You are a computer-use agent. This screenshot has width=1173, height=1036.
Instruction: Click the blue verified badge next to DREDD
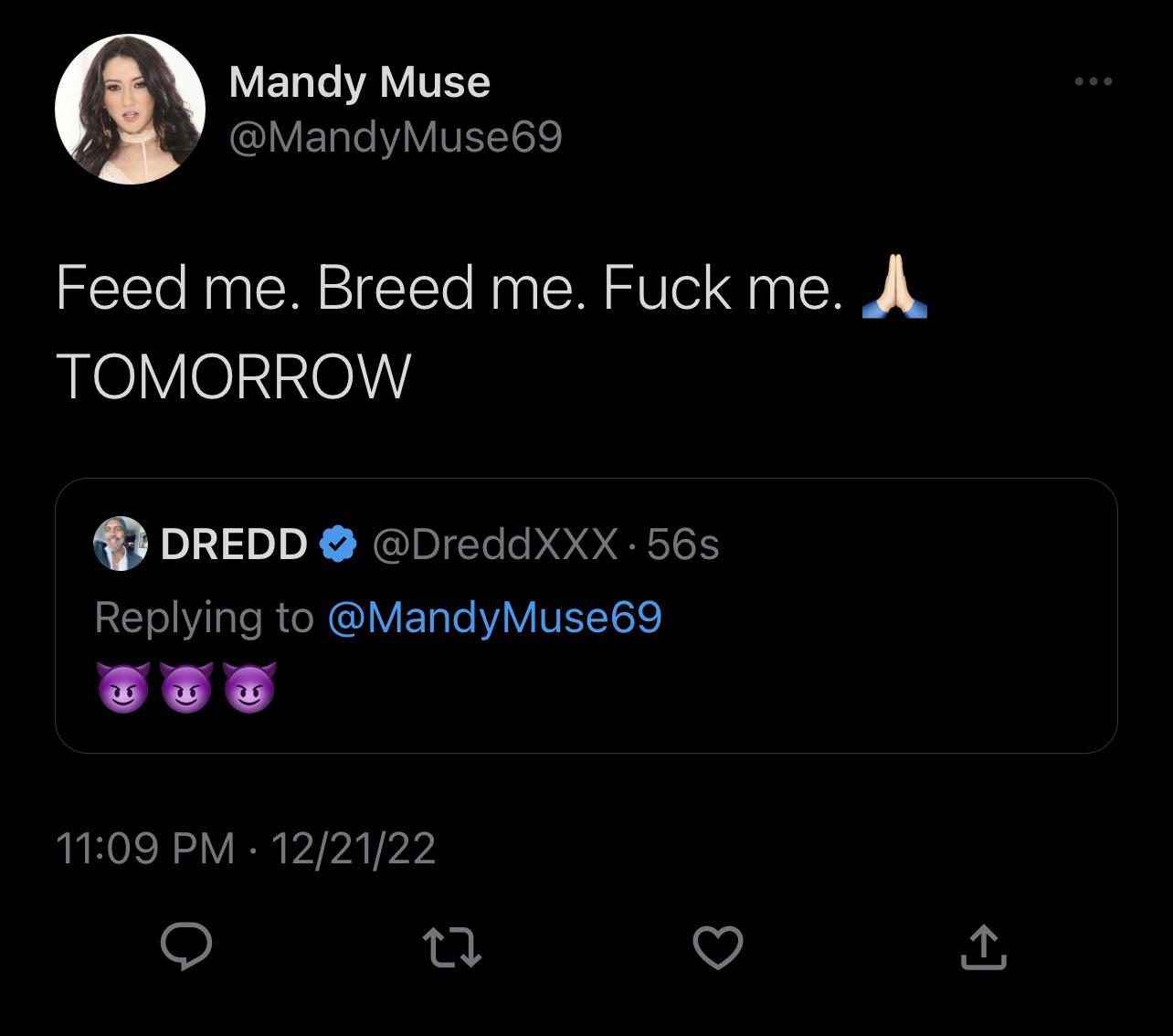[338, 544]
